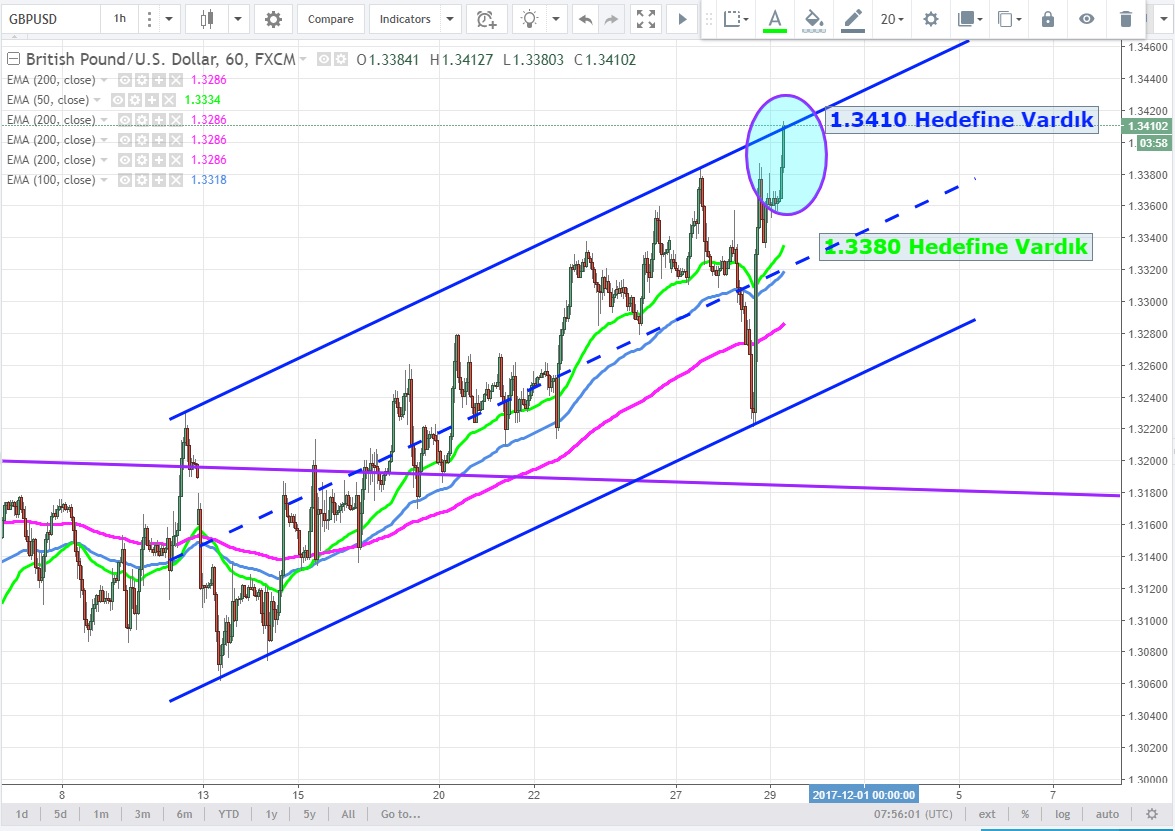Viewport: 1175px width, 831px height.
Task: Expand the Indicators dropdown arrow
Action: (449, 19)
